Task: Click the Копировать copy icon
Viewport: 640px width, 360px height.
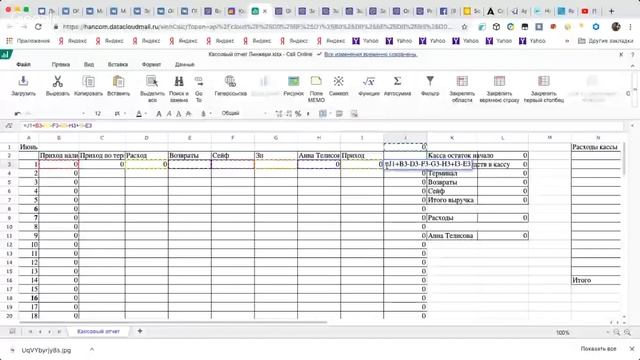Action: point(89,81)
